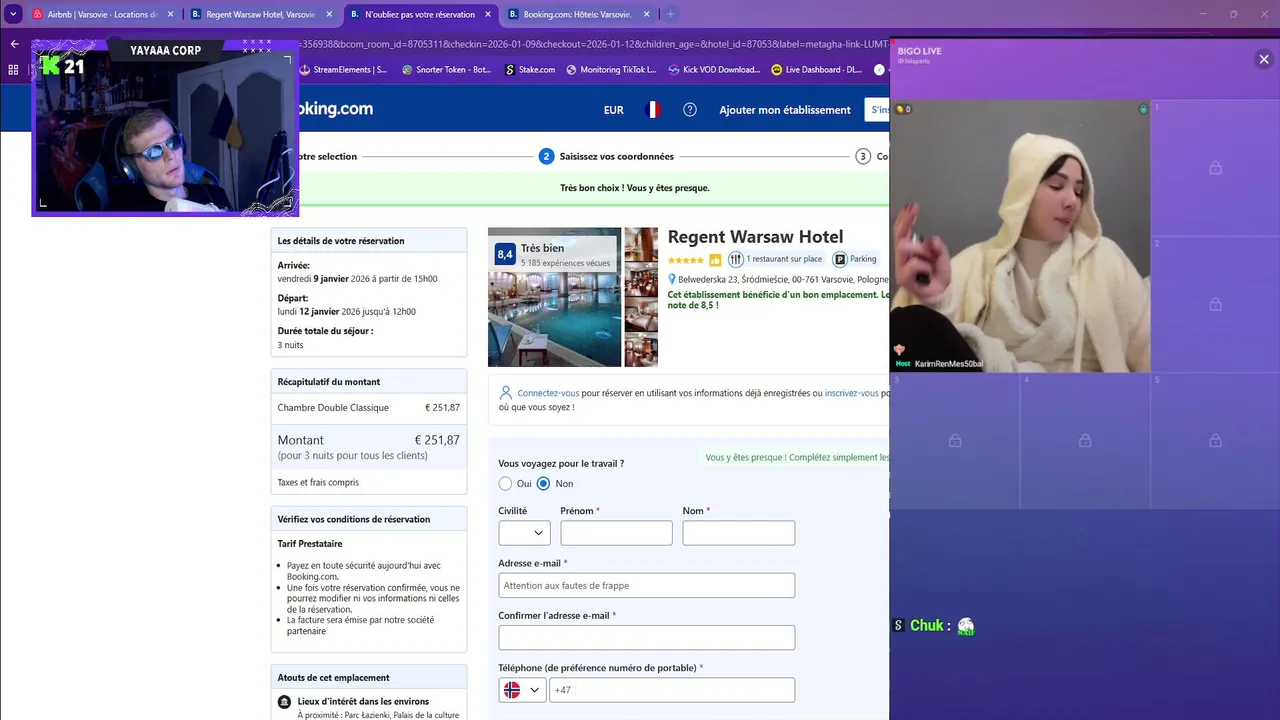
Task: Click locked guest seat 1 in BIGO
Action: (1215, 168)
